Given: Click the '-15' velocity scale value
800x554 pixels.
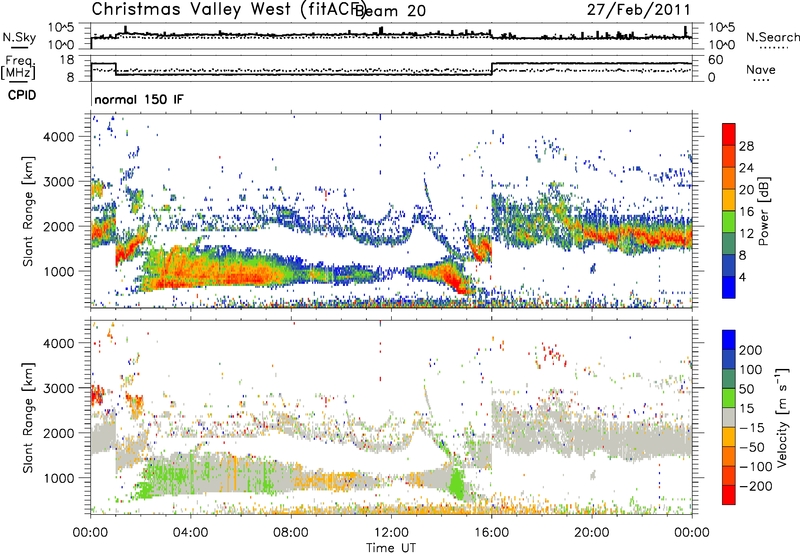Looking at the screenshot, I should pyautogui.click(x=752, y=428).
